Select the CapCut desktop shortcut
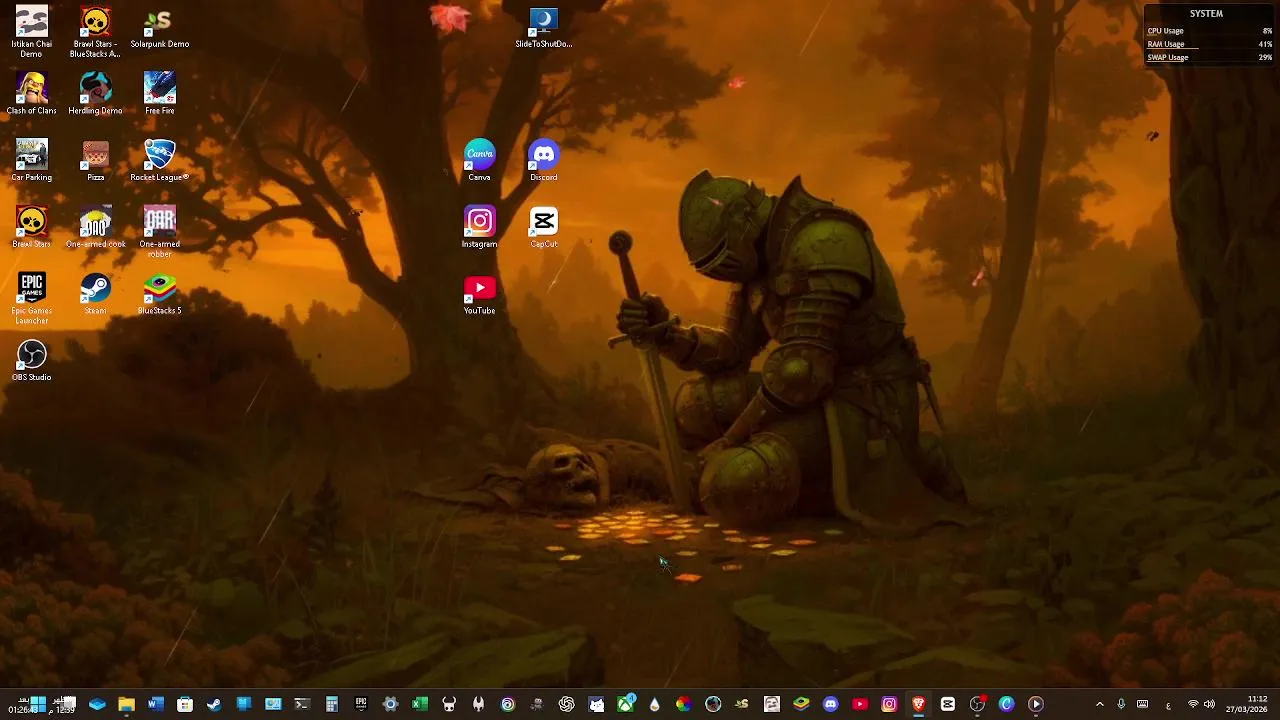Image resolution: width=1280 pixels, height=720 pixels. [x=543, y=227]
